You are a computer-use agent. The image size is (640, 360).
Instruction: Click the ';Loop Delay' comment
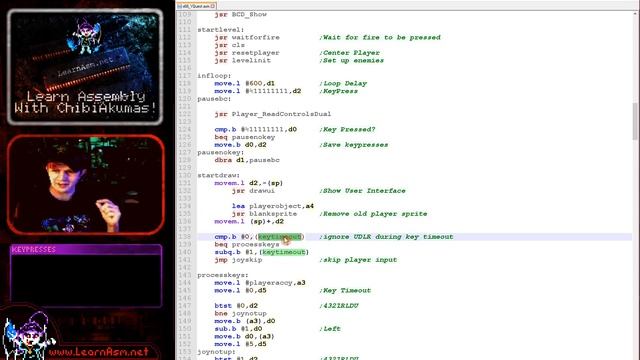pyautogui.click(x=343, y=84)
